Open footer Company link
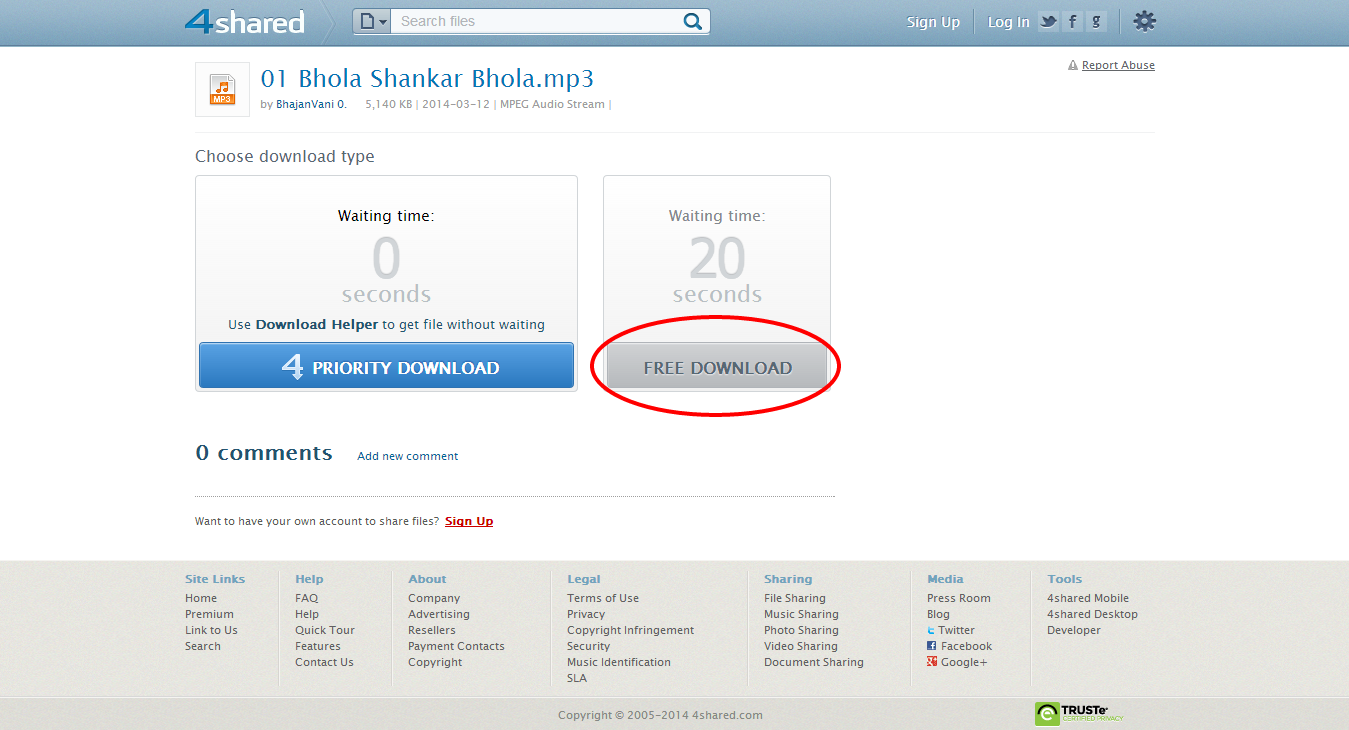 pyautogui.click(x=434, y=598)
